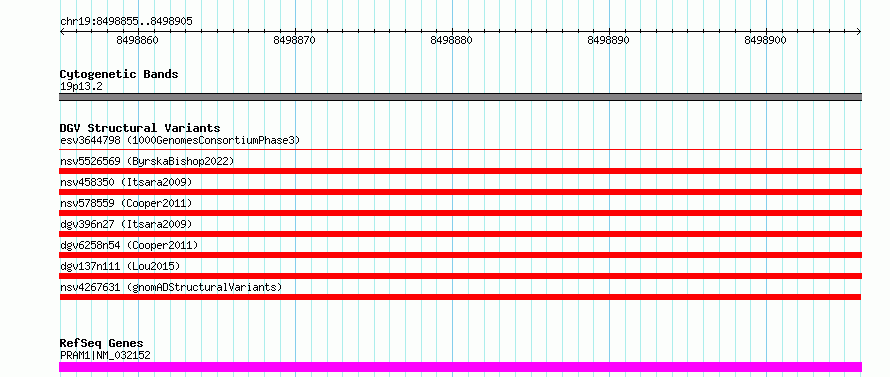The height and width of the screenshot is (377, 890).
Task: Click the red bar under nsv4267631
Action: click(460, 297)
